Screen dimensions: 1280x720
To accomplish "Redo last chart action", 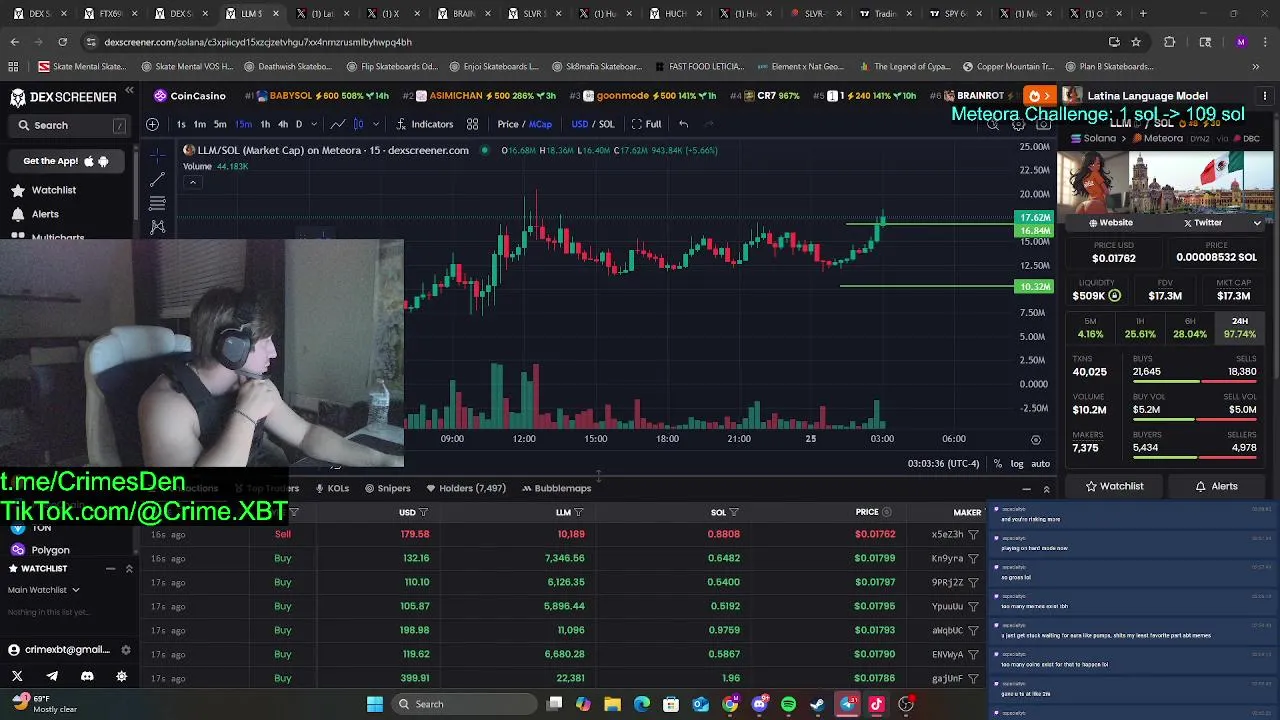I will (x=709, y=124).
